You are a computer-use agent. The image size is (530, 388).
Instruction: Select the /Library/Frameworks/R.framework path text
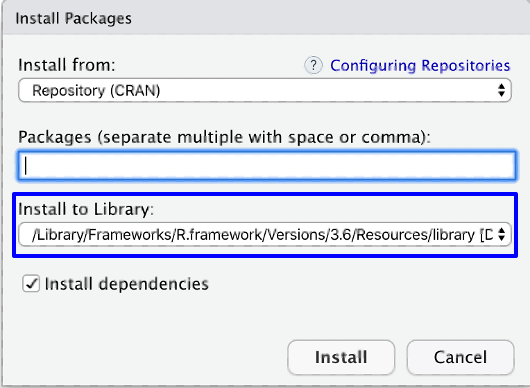(x=262, y=235)
